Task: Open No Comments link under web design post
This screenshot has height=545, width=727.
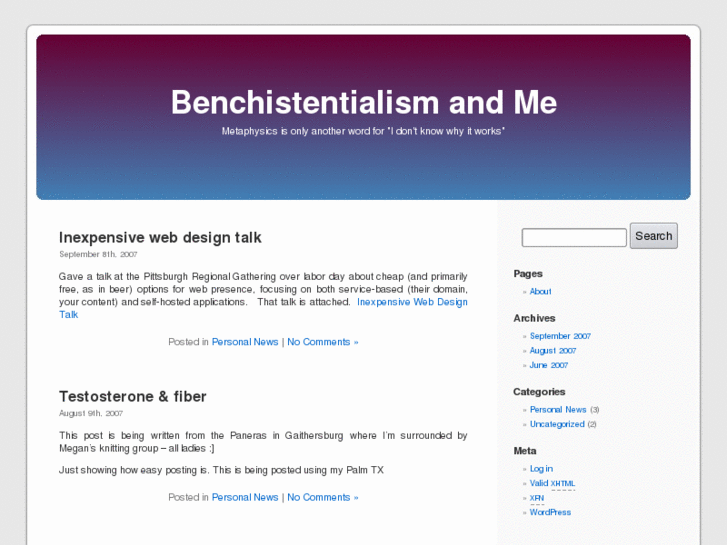Action: click(x=322, y=342)
